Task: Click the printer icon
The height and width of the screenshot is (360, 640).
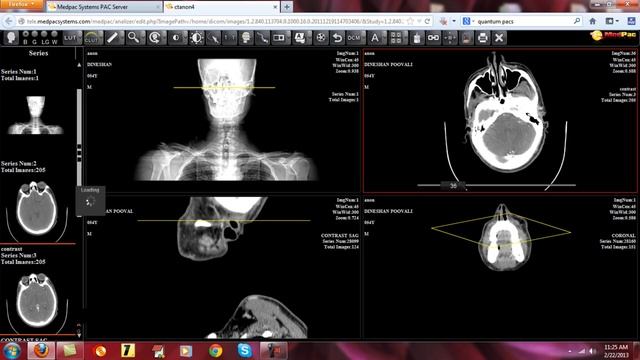Action: (x=483, y=38)
